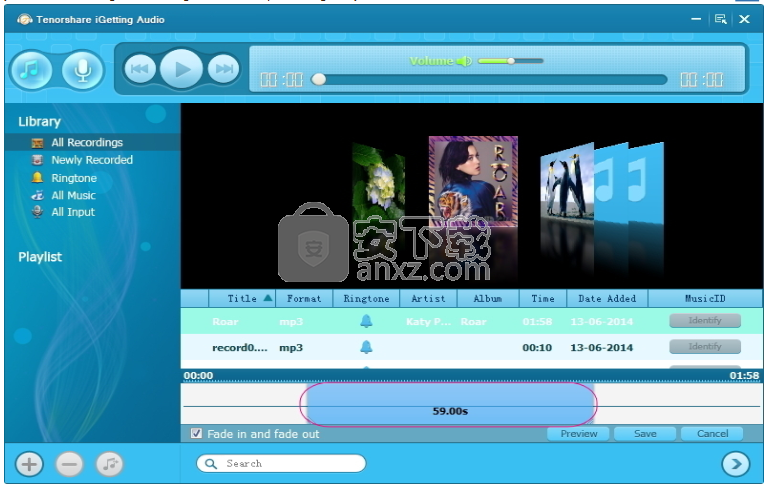Save the ringtone clip
This screenshot has width=773, height=488.
(x=645, y=433)
